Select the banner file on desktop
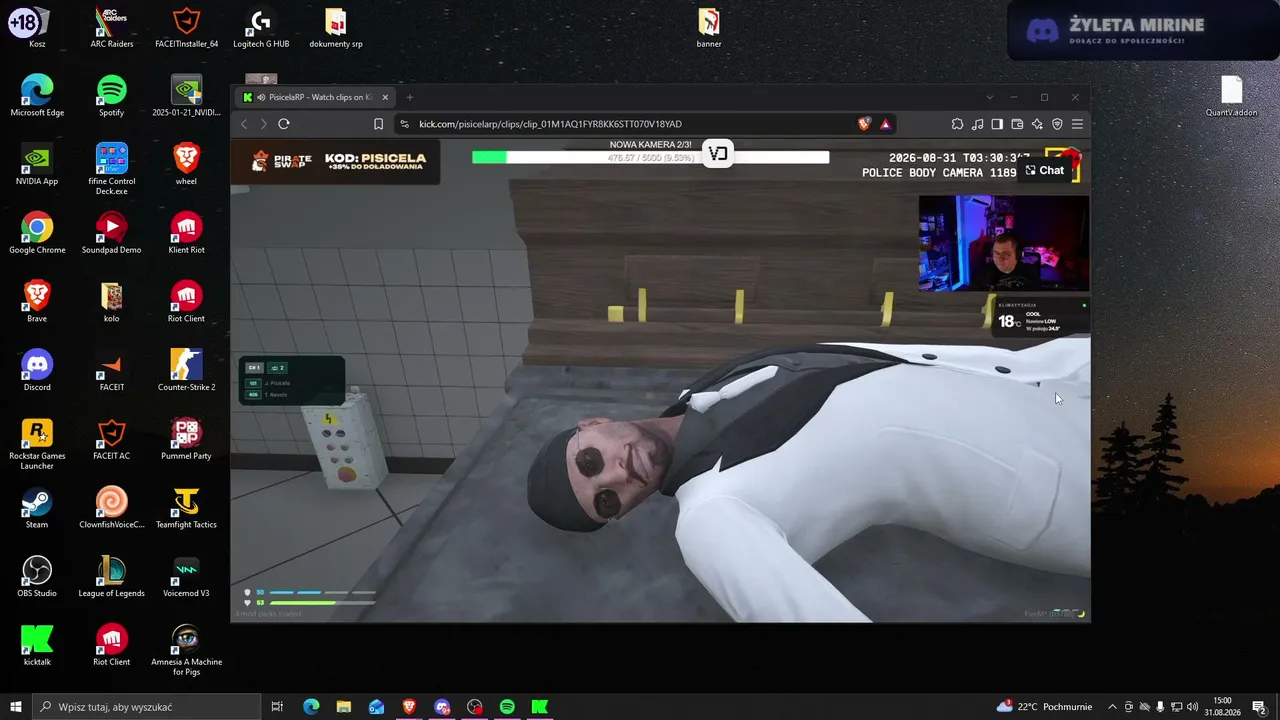1280x720 pixels. point(709,27)
